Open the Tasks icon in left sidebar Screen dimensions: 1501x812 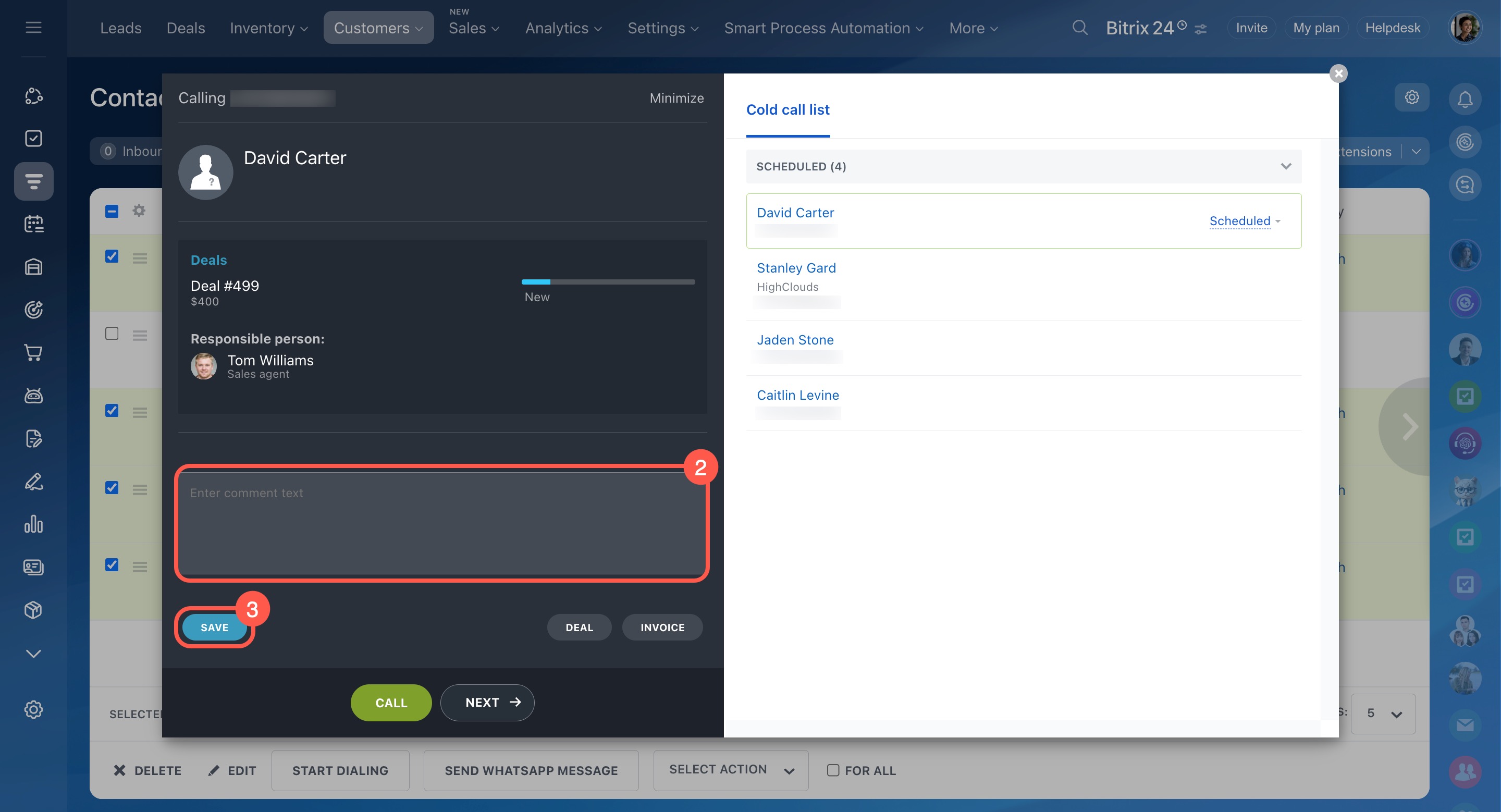(x=33, y=138)
